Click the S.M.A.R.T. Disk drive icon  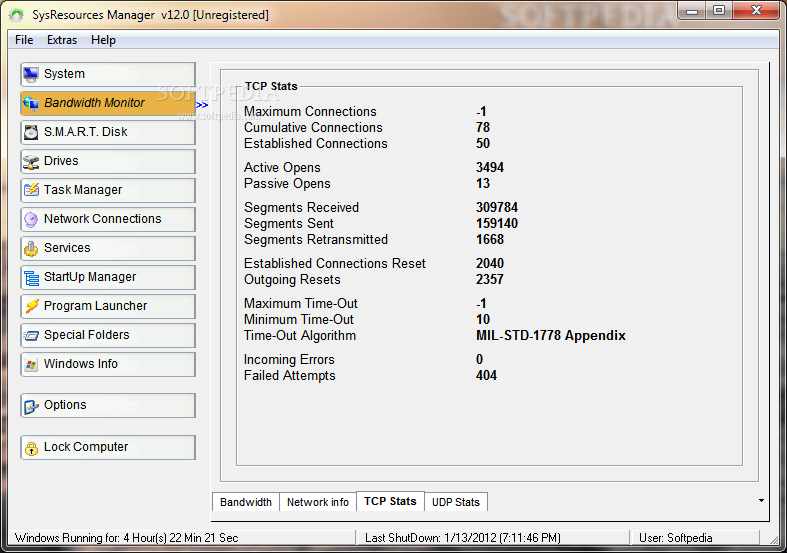tap(31, 132)
